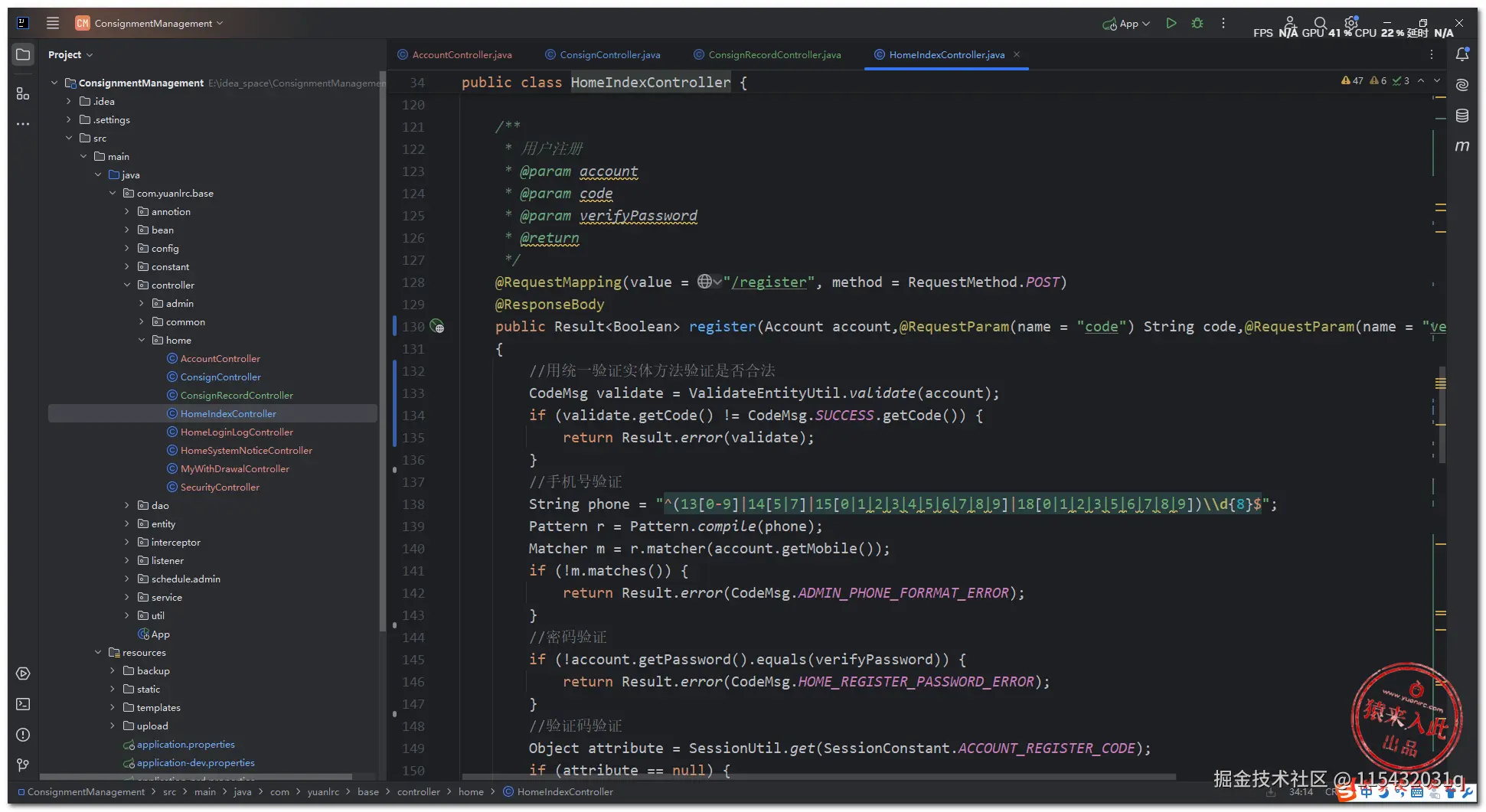Viewport: 1486px width, 812px height.
Task: Open the main hamburger menu
Action: [53, 23]
